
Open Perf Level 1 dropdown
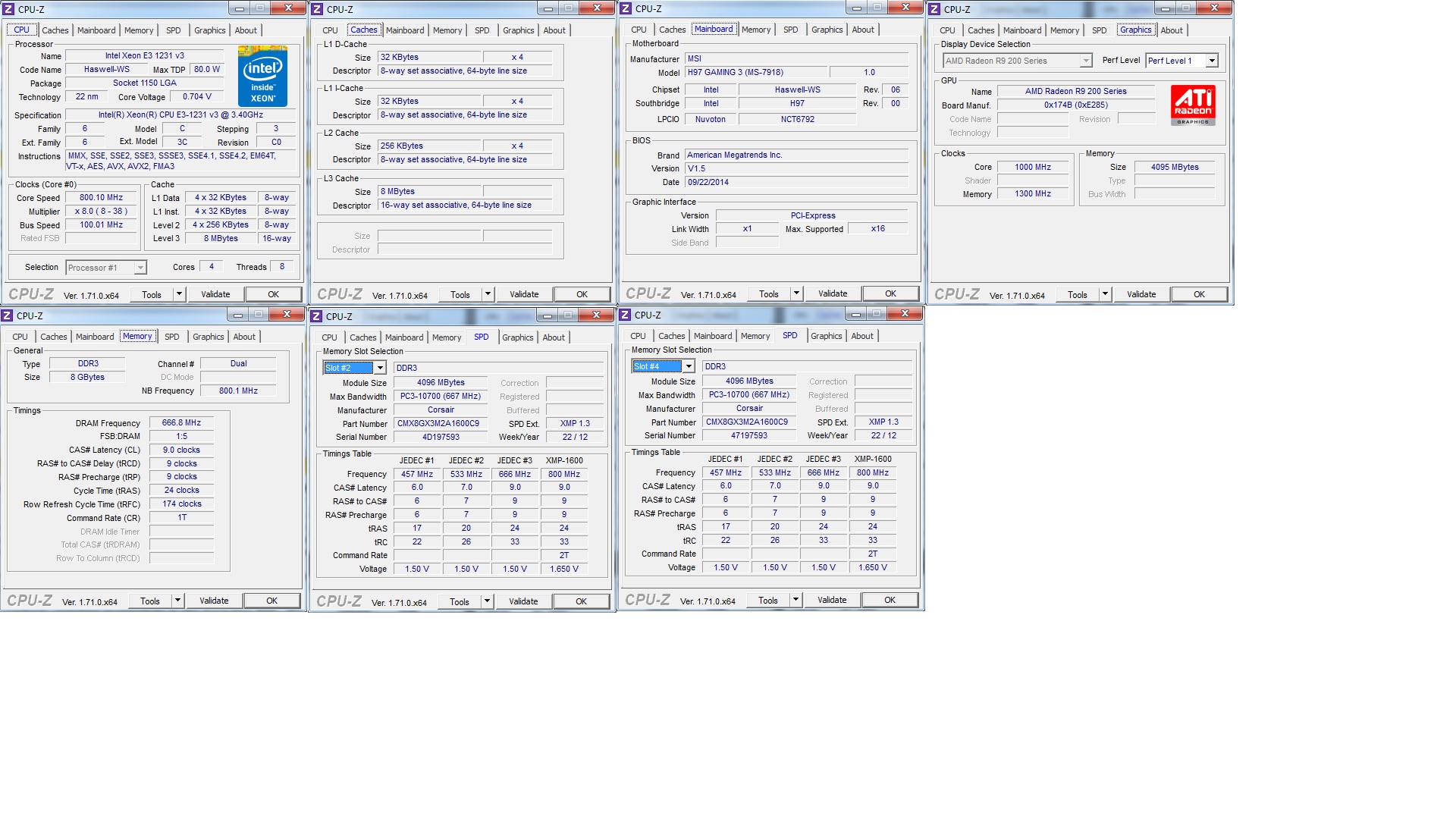[1212, 61]
